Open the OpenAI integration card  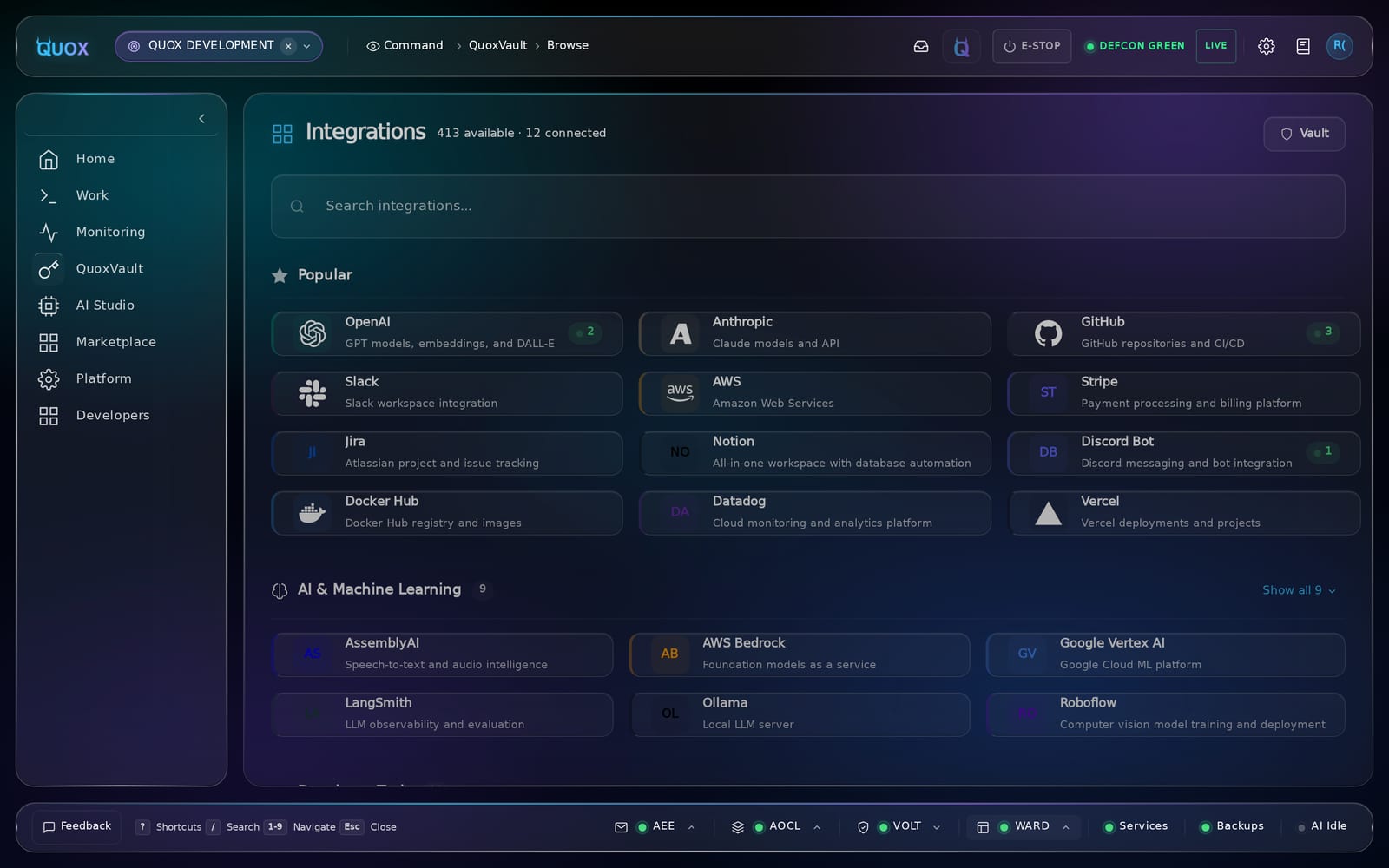447,333
